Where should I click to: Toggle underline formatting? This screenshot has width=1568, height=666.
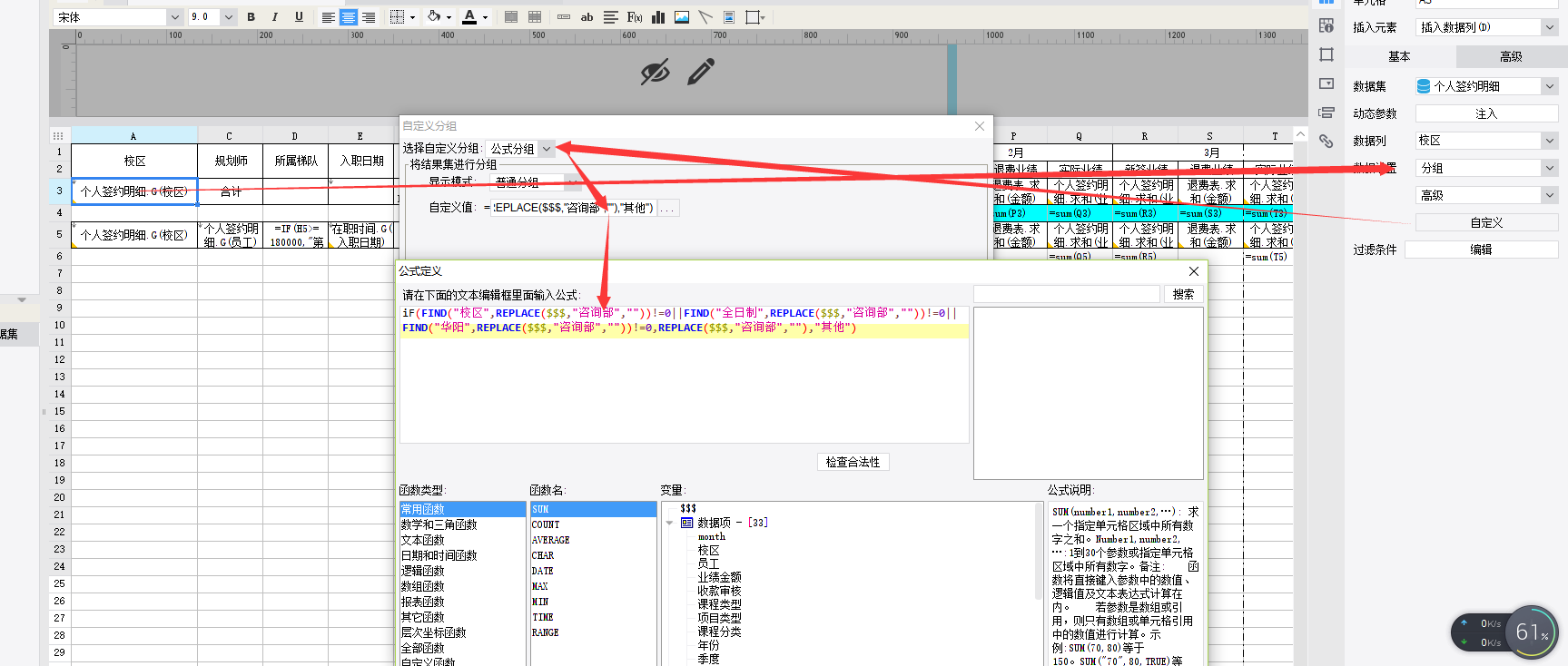299,17
